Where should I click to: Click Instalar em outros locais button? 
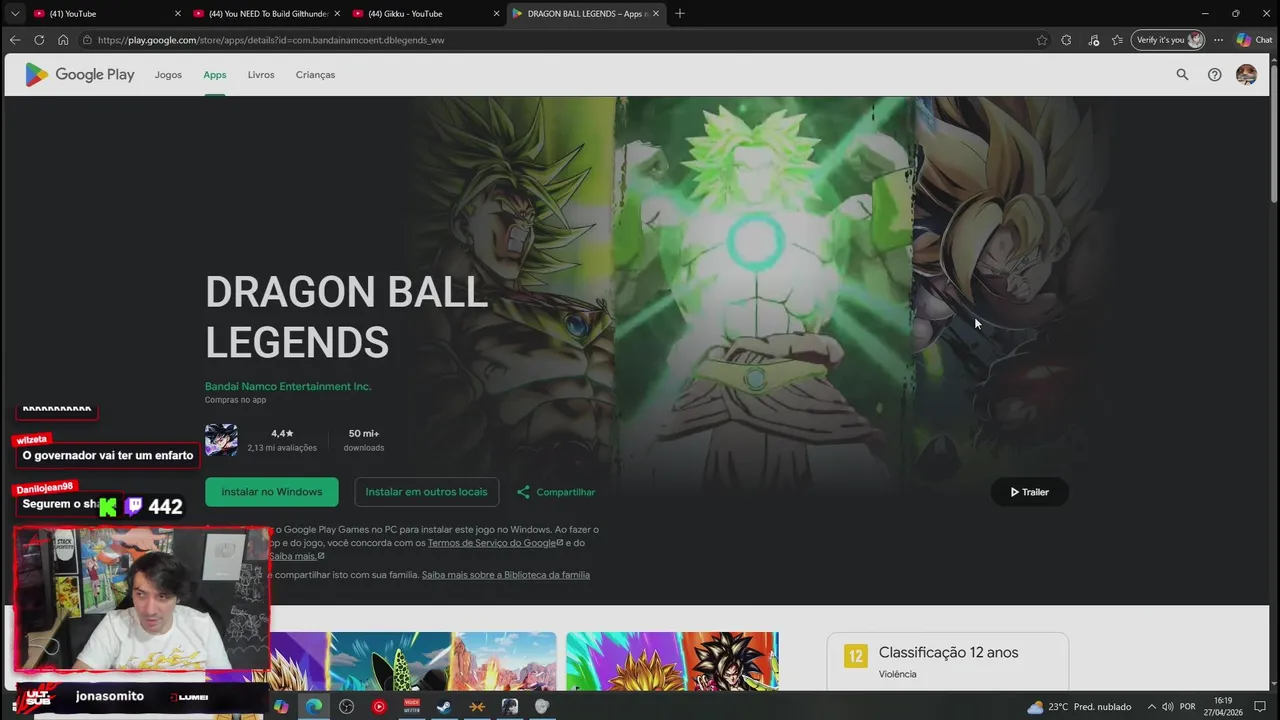point(426,492)
